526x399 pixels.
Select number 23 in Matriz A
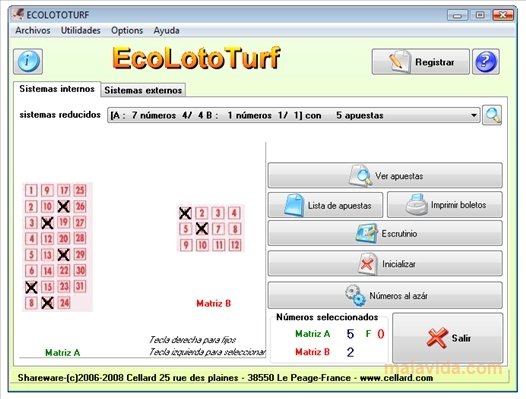pyautogui.click(x=63, y=287)
